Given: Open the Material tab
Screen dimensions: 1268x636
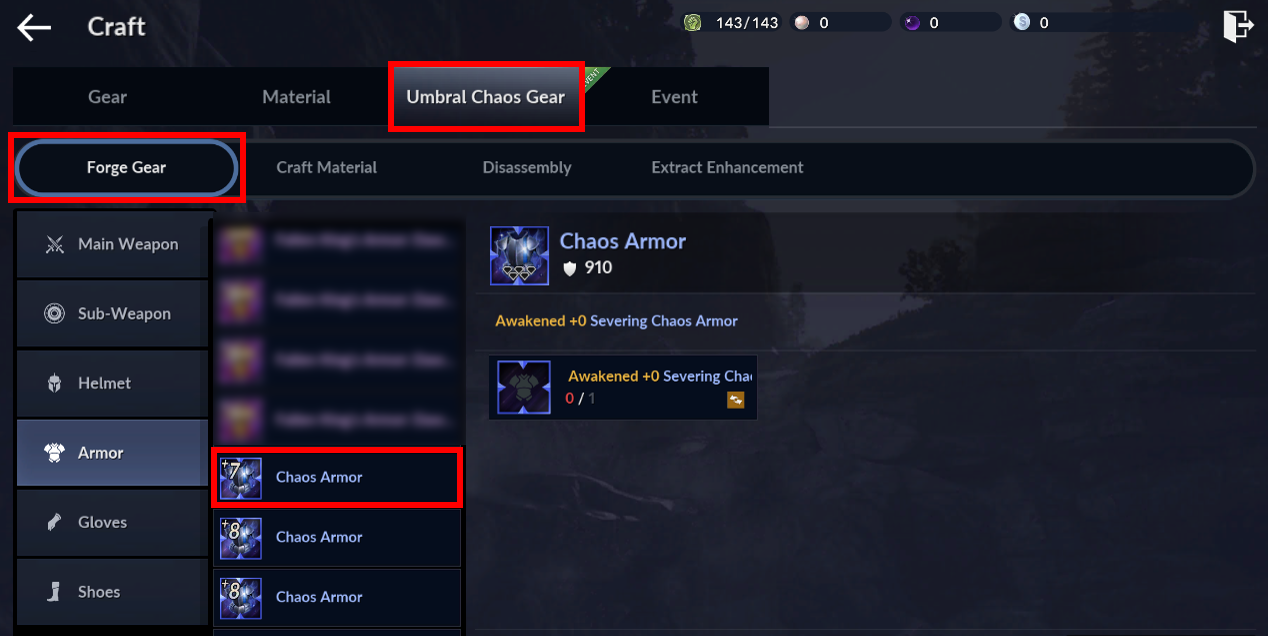Looking at the screenshot, I should 296,97.
